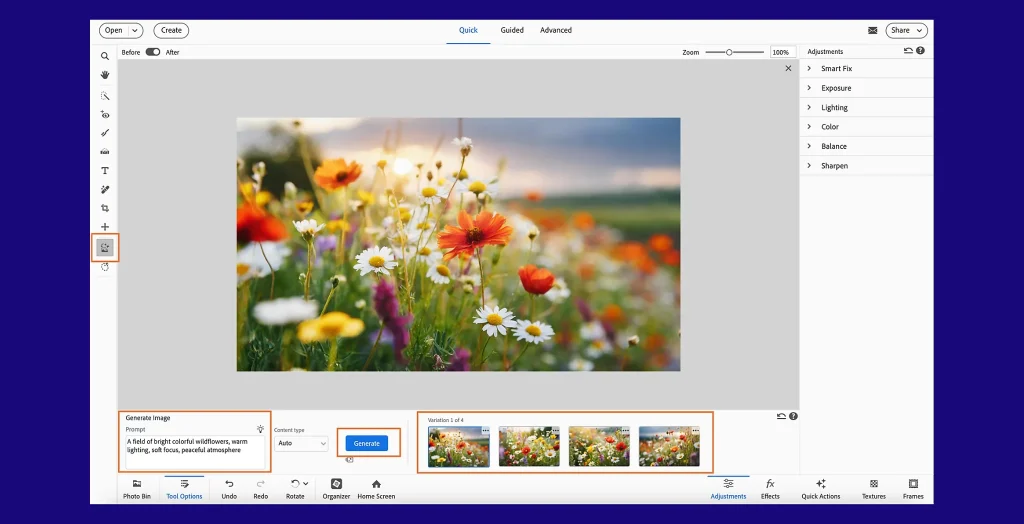Expand the Smart Fix adjustment
The image size is (1024, 524).
pos(866,69)
